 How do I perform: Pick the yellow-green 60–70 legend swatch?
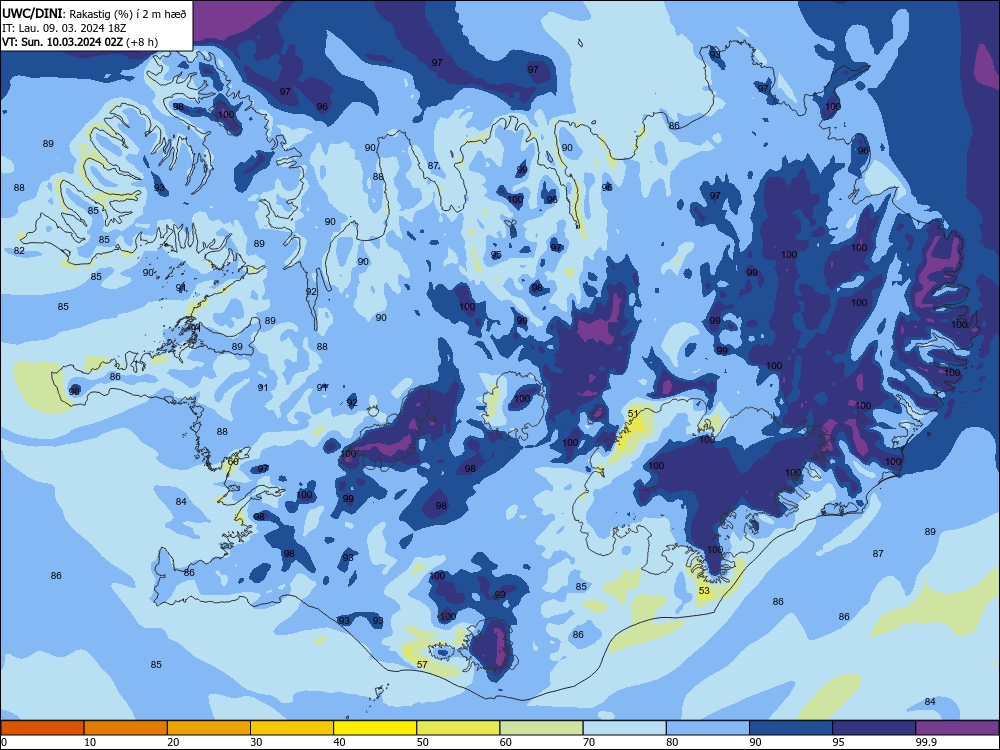pyautogui.click(x=541, y=728)
